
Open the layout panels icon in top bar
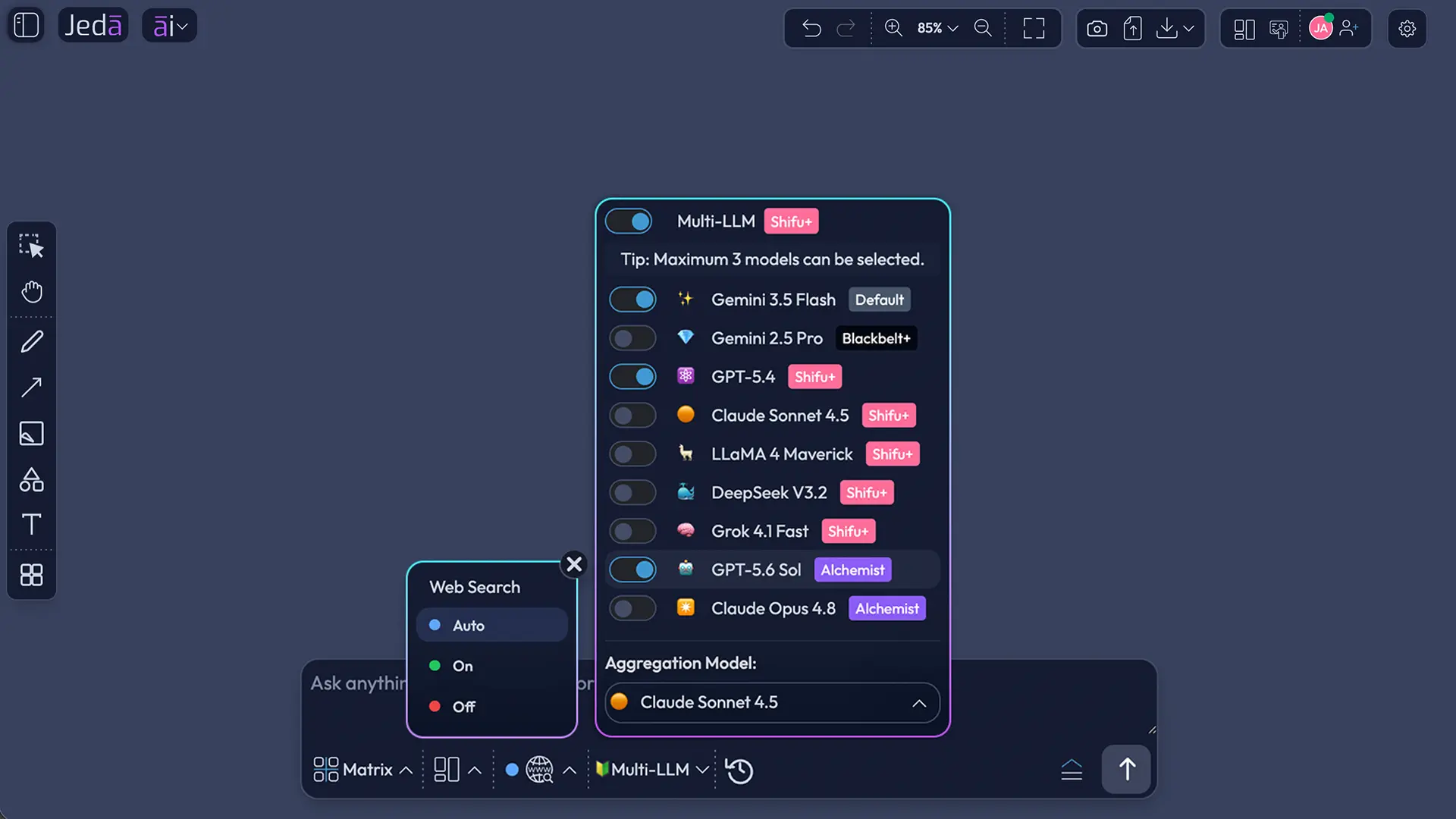[1244, 29]
